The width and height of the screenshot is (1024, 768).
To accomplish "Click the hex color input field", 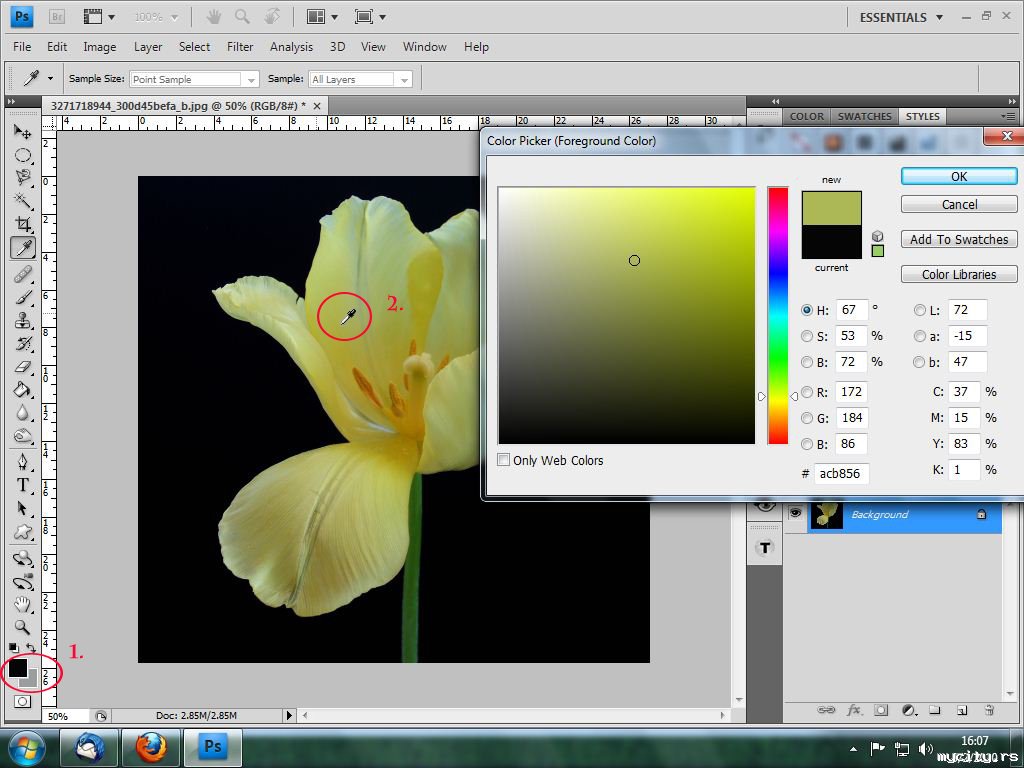I will pos(841,474).
